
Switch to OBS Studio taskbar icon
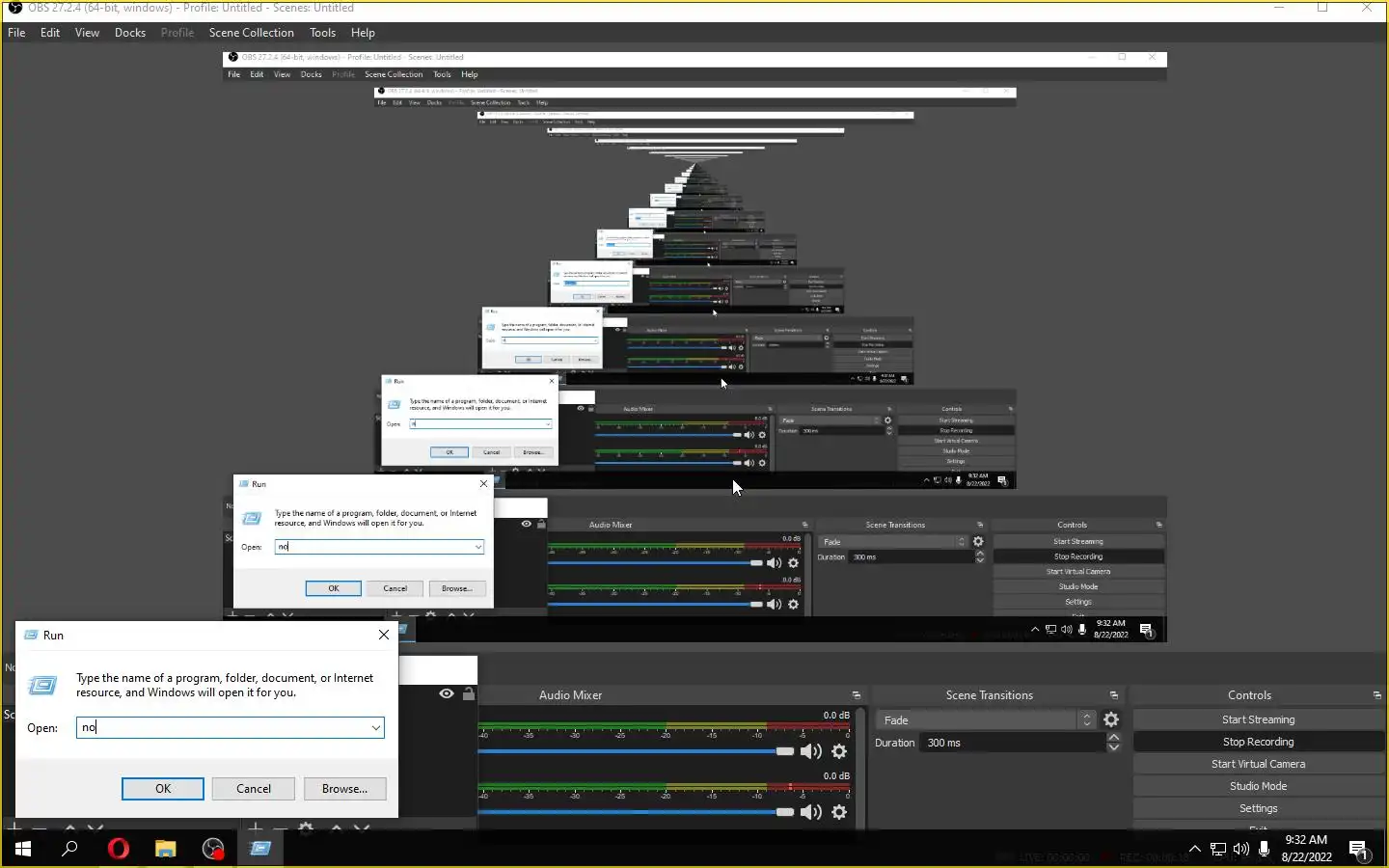click(213, 849)
